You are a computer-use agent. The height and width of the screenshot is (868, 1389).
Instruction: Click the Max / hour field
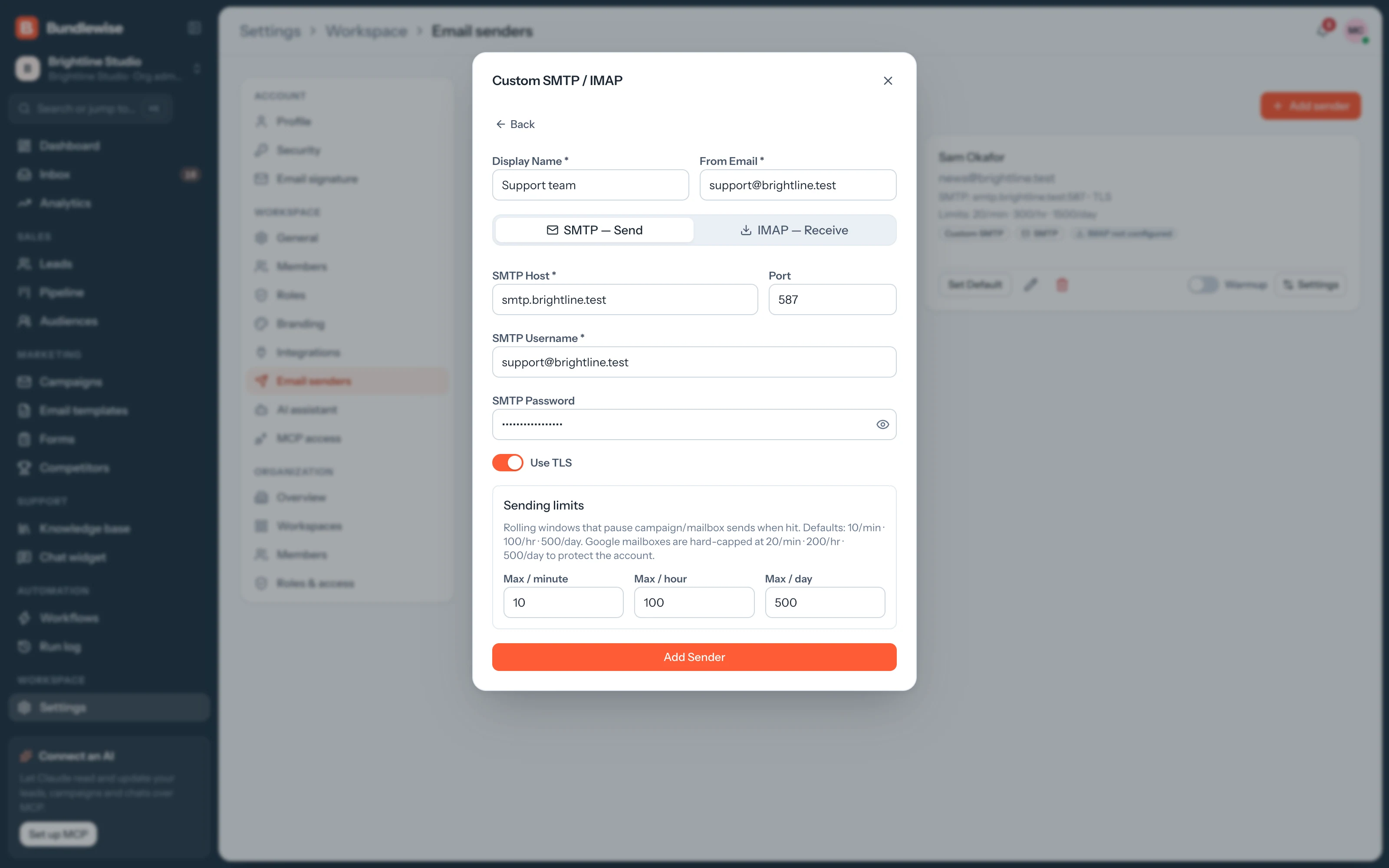click(694, 602)
